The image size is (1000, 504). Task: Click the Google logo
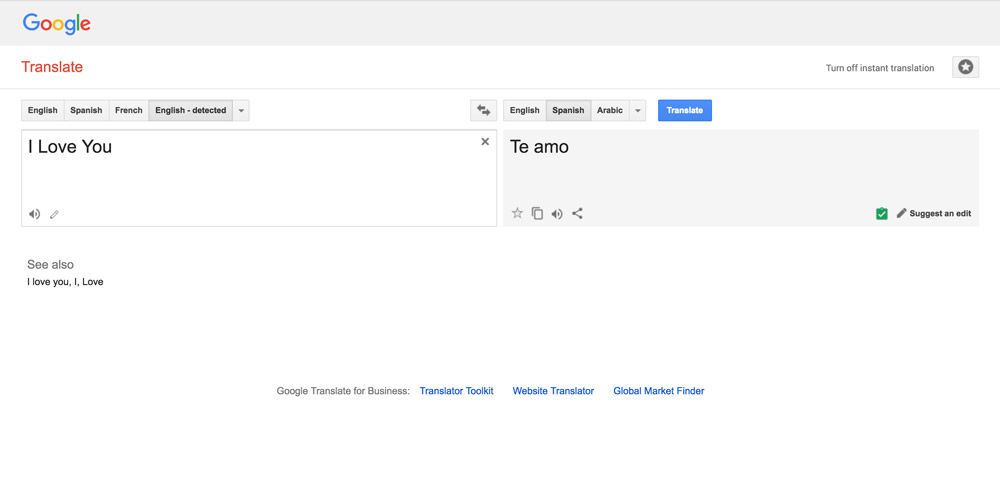(56, 24)
